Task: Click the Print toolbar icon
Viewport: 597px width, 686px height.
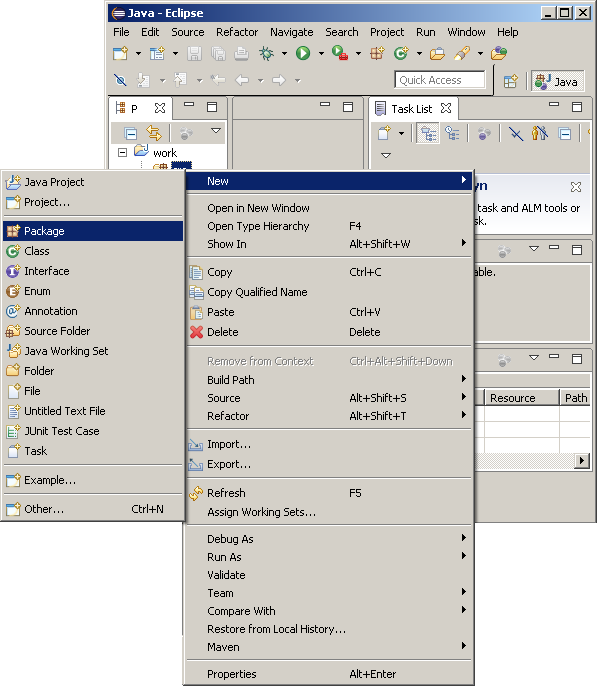Action: coord(241,53)
